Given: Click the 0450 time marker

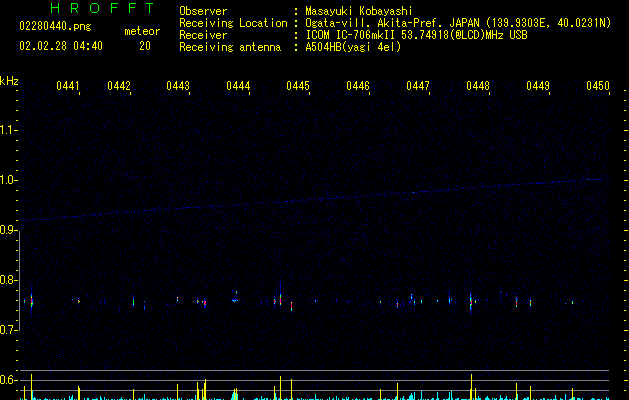Looking at the screenshot, I should pos(598,86).
